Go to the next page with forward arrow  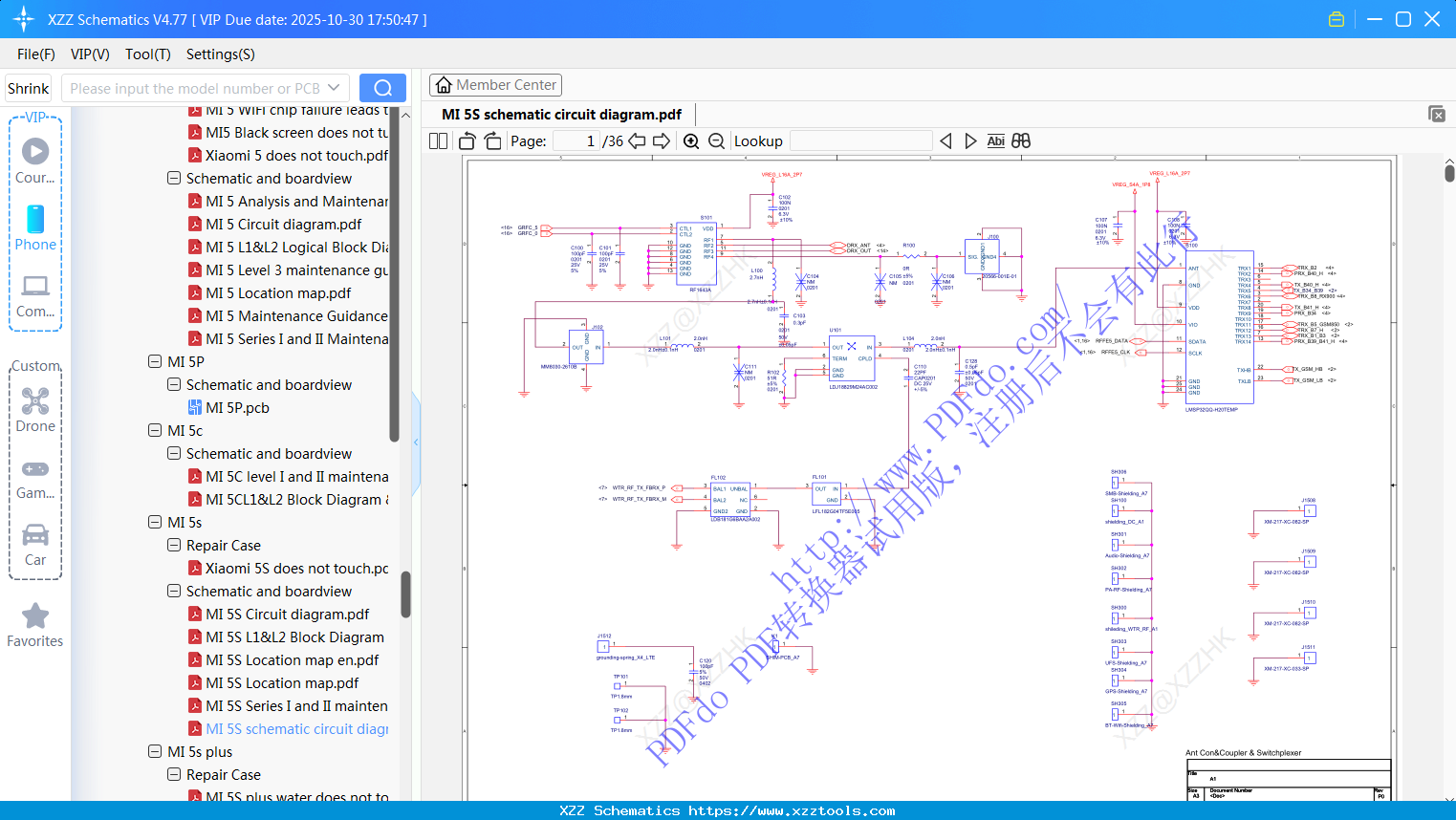pyautogui.click(x=661, y=140)
